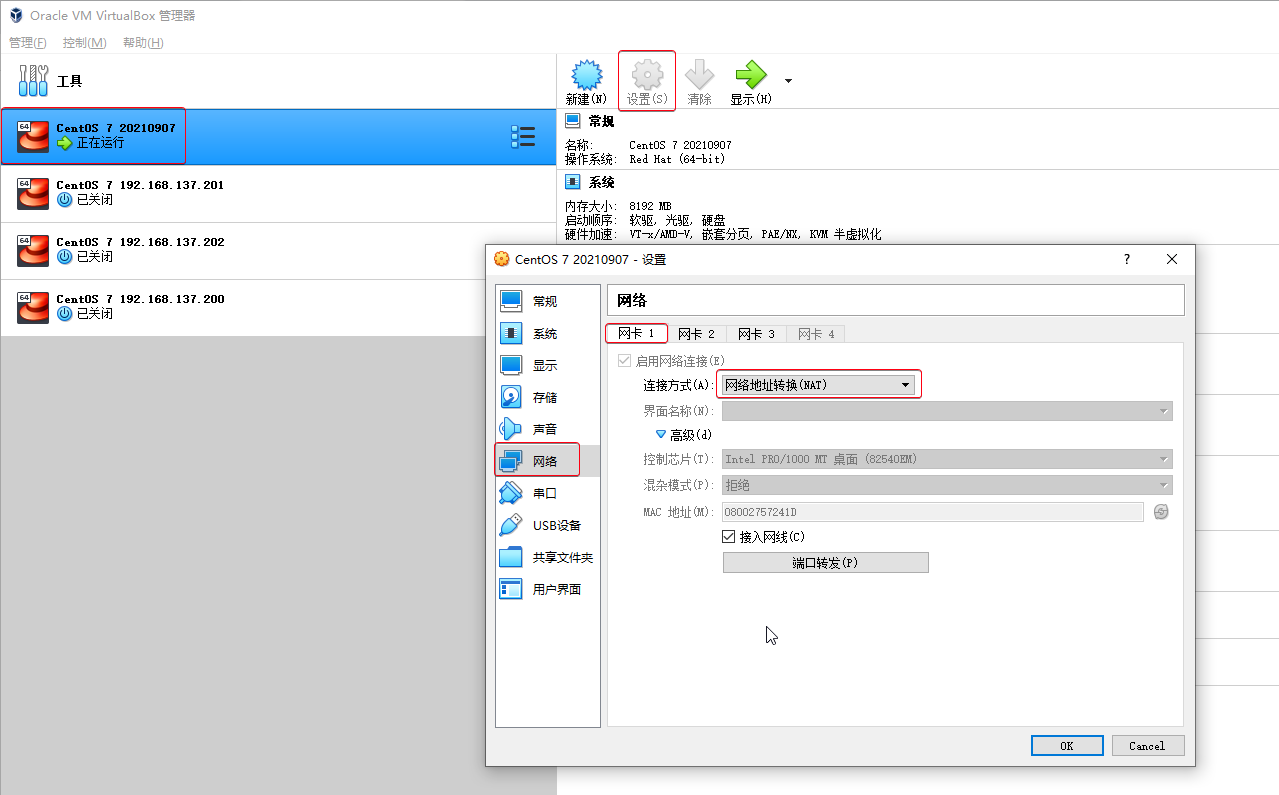Switch to the 网卡 1 tab
This screenshot has width=1279, height=795.
click(x=636, y=333)
